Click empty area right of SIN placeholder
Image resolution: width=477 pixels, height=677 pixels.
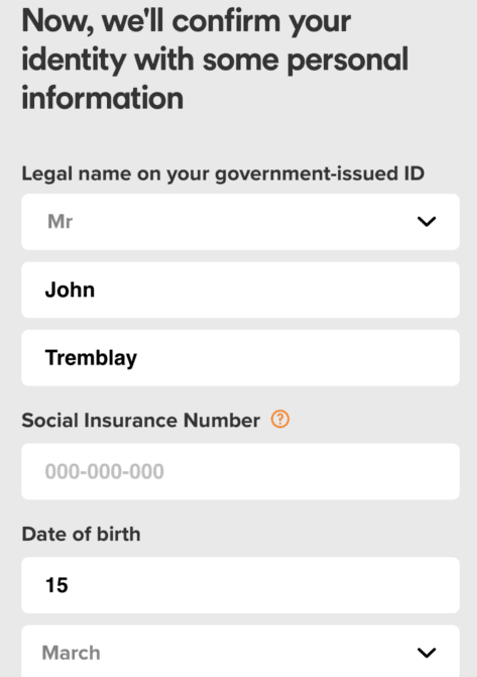311,471
